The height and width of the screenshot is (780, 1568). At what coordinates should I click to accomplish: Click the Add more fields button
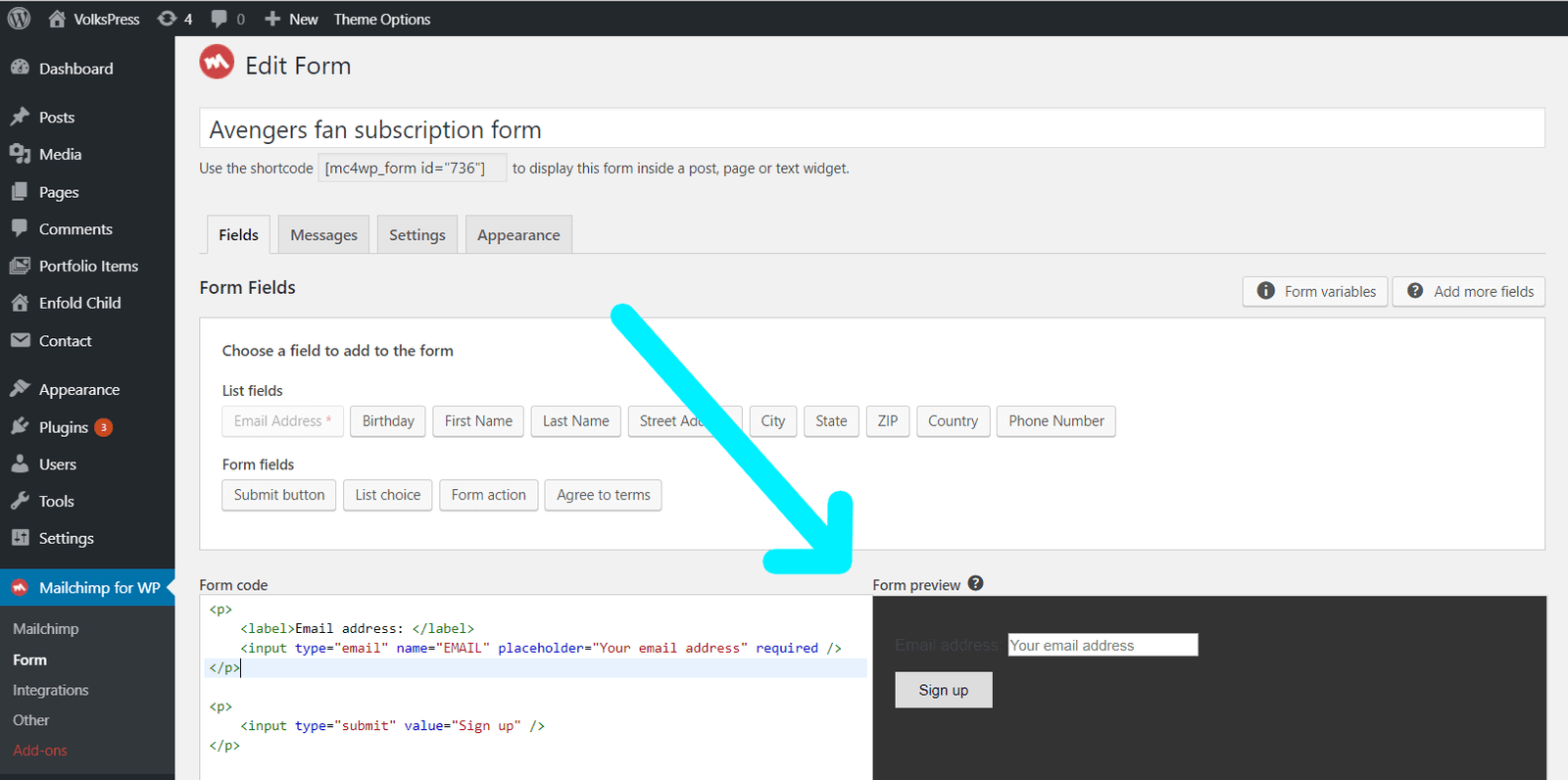tap(1469, 291)
